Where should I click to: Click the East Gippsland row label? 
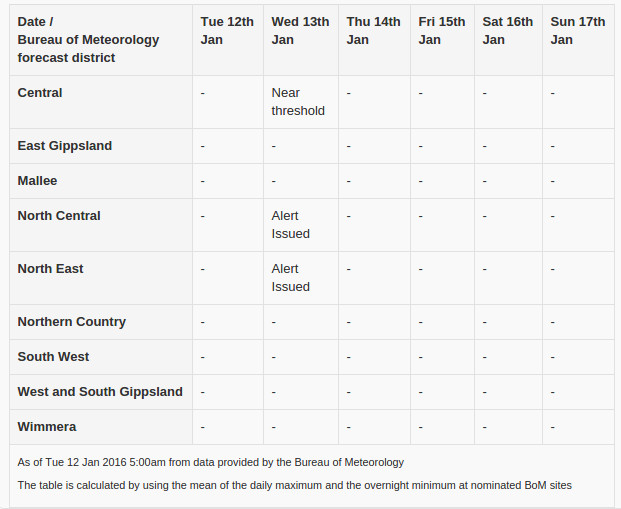(x=65, y=146)
